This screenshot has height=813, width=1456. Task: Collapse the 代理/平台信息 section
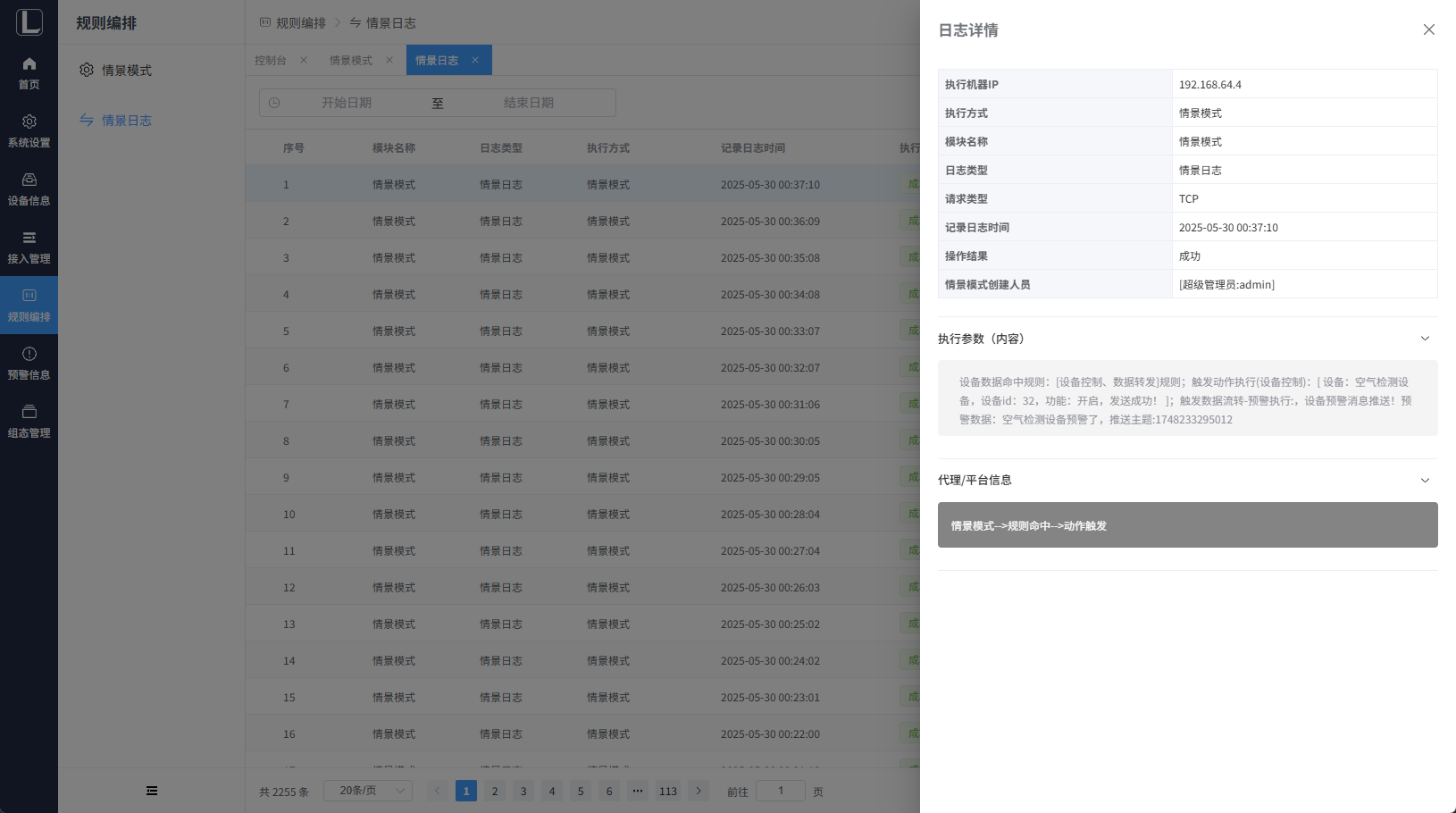click(1425, 480)
